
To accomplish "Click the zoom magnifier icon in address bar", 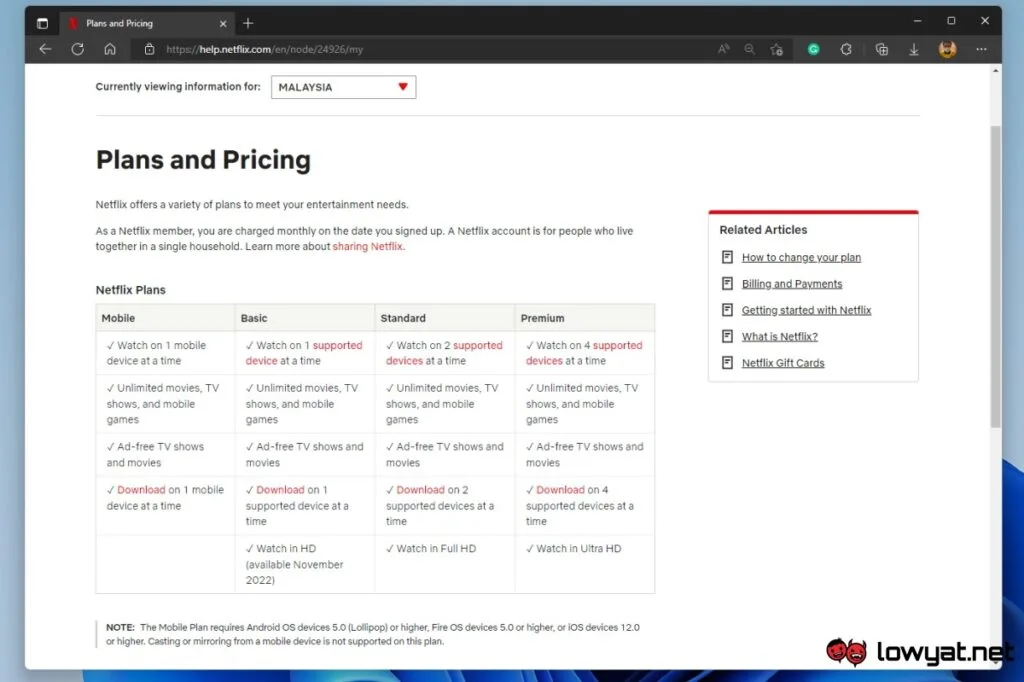I will (x=750, y=49).
